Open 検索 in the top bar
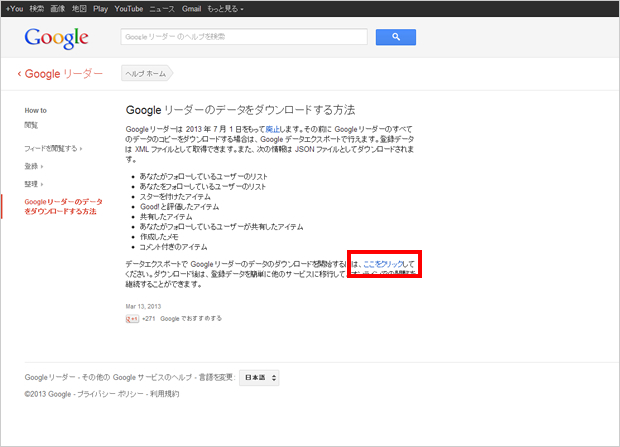620x447 pixels. point(37,9)
